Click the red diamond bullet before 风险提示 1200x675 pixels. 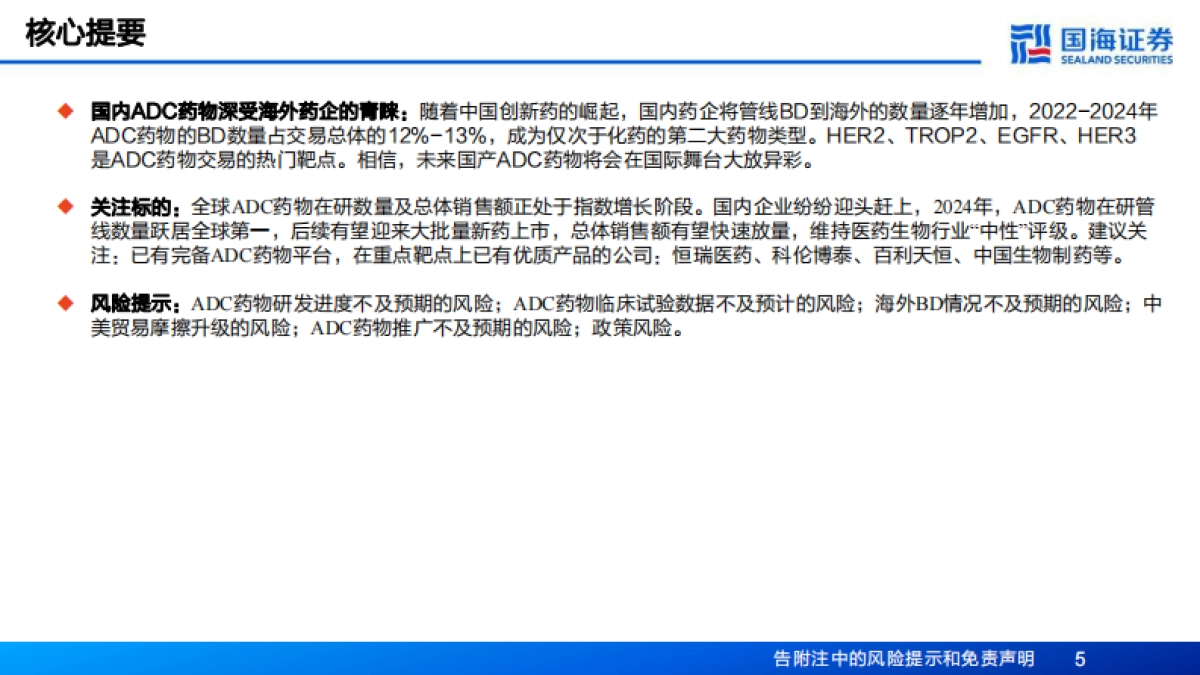click(x=65, y=303)
